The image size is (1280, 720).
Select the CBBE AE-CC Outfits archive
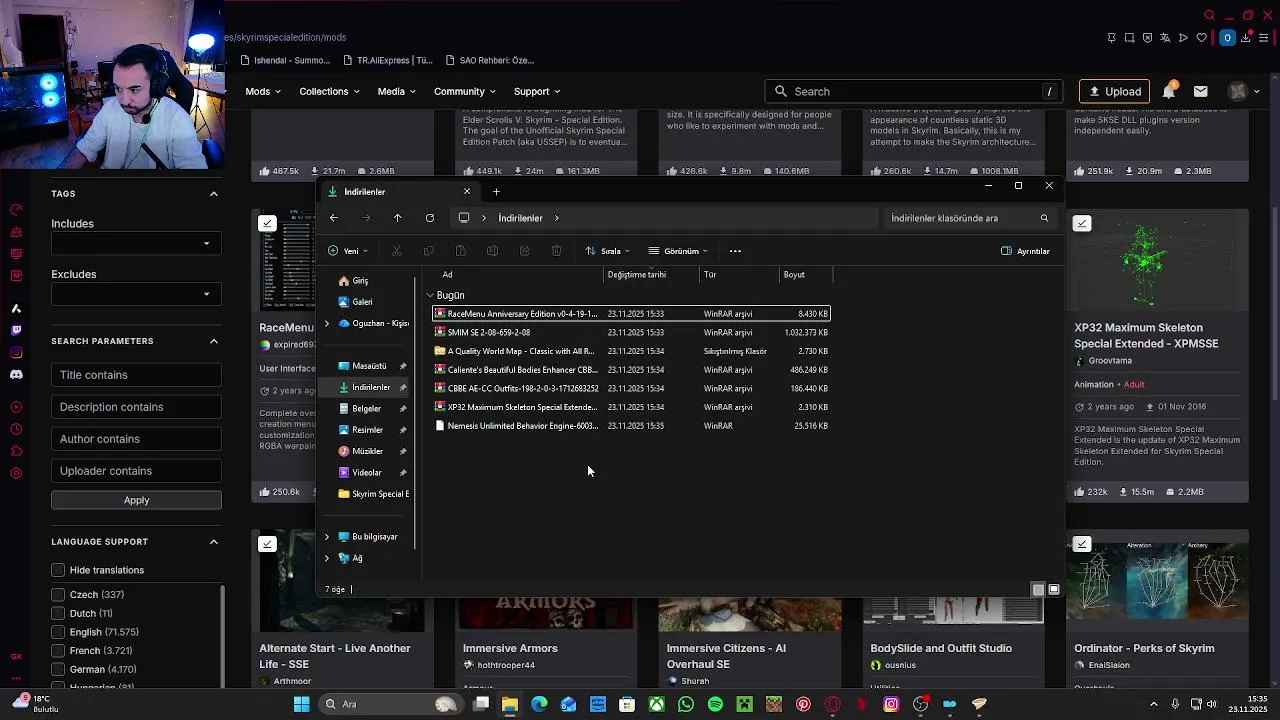coord(631,388)
